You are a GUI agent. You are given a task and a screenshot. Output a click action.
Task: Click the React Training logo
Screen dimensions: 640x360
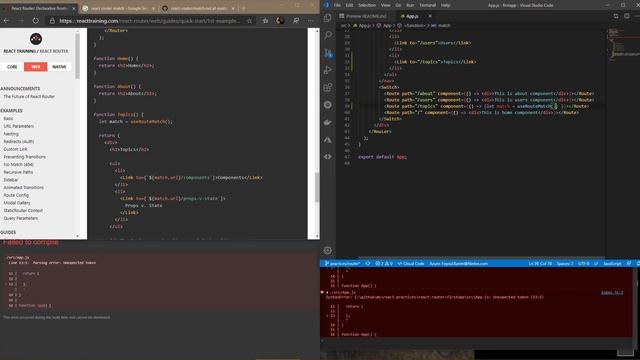pyautogui.click(x=36, y=39)
